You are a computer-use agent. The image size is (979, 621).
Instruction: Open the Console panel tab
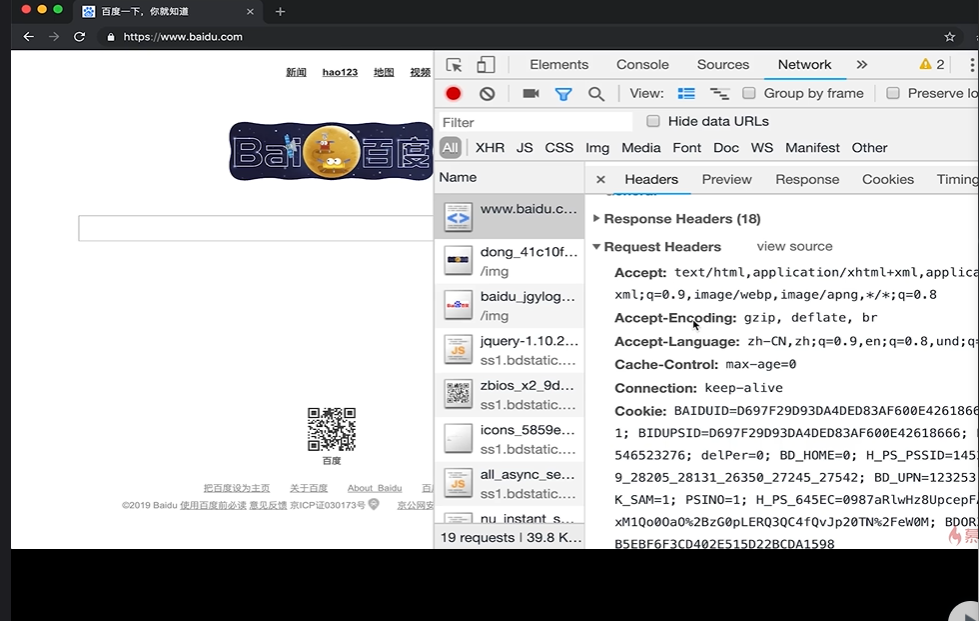point(642,64)
